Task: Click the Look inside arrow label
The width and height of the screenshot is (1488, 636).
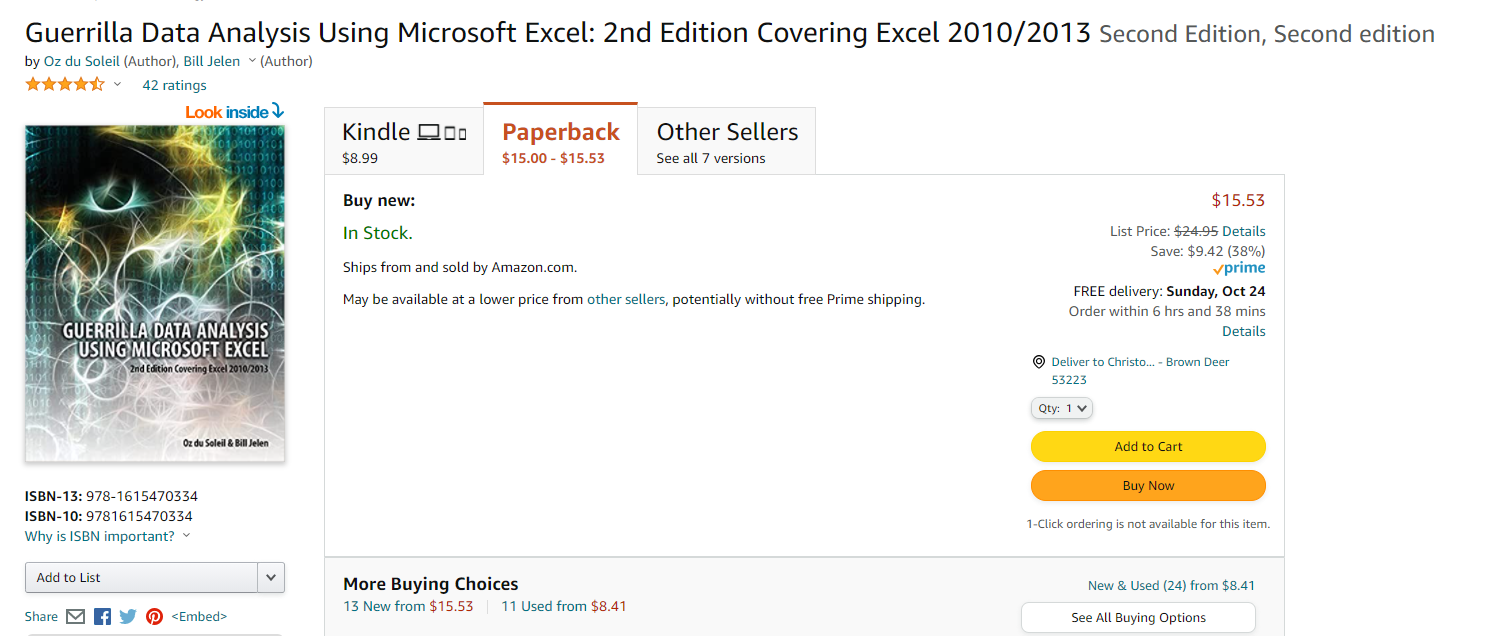Action: point(234,112)
